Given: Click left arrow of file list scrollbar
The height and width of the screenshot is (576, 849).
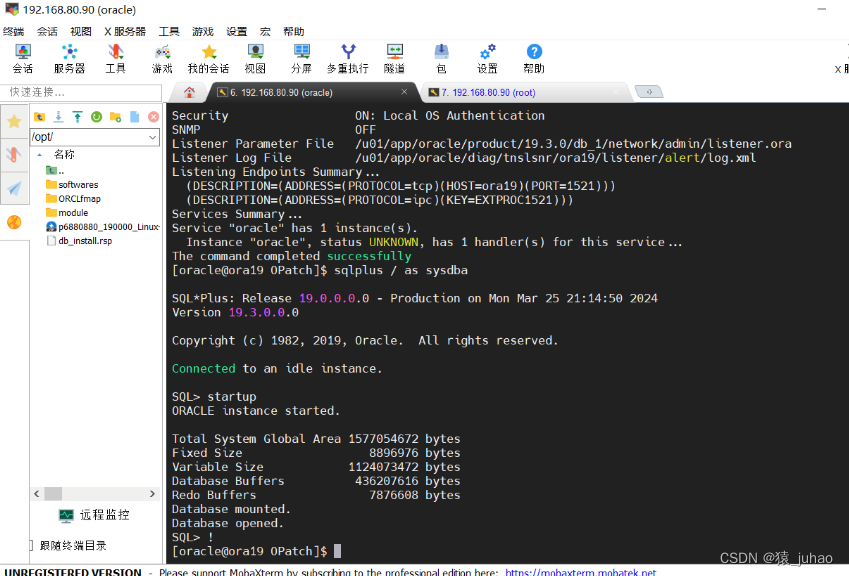Looking at the screenshot, I should 36,494.
